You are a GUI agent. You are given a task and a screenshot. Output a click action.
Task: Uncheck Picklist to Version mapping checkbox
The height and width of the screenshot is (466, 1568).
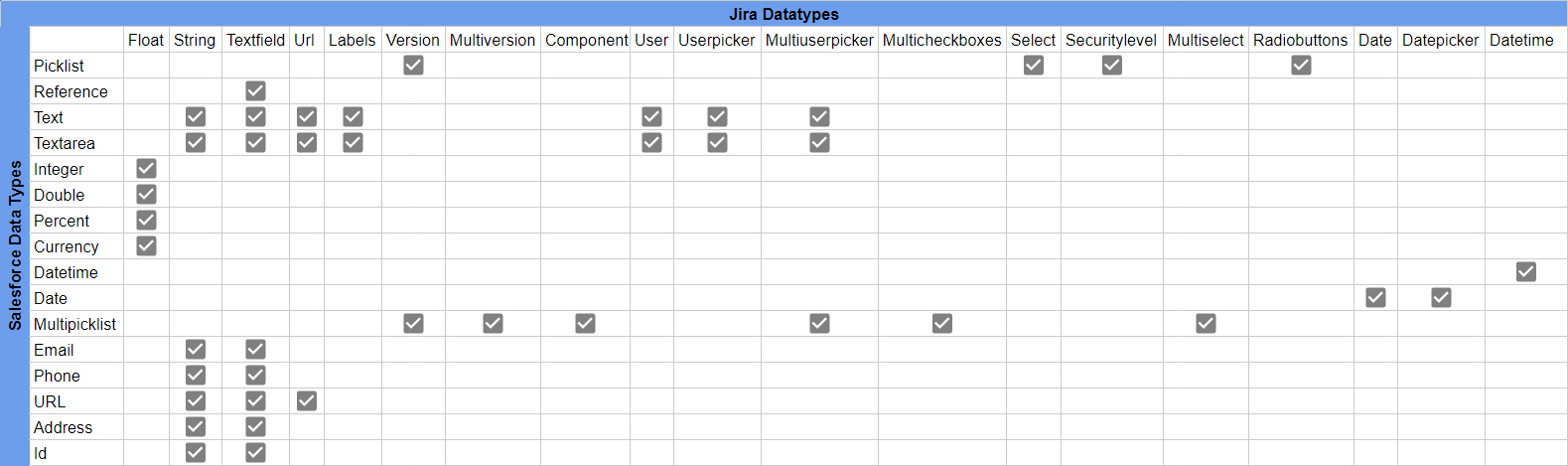(x=413, y=65)
